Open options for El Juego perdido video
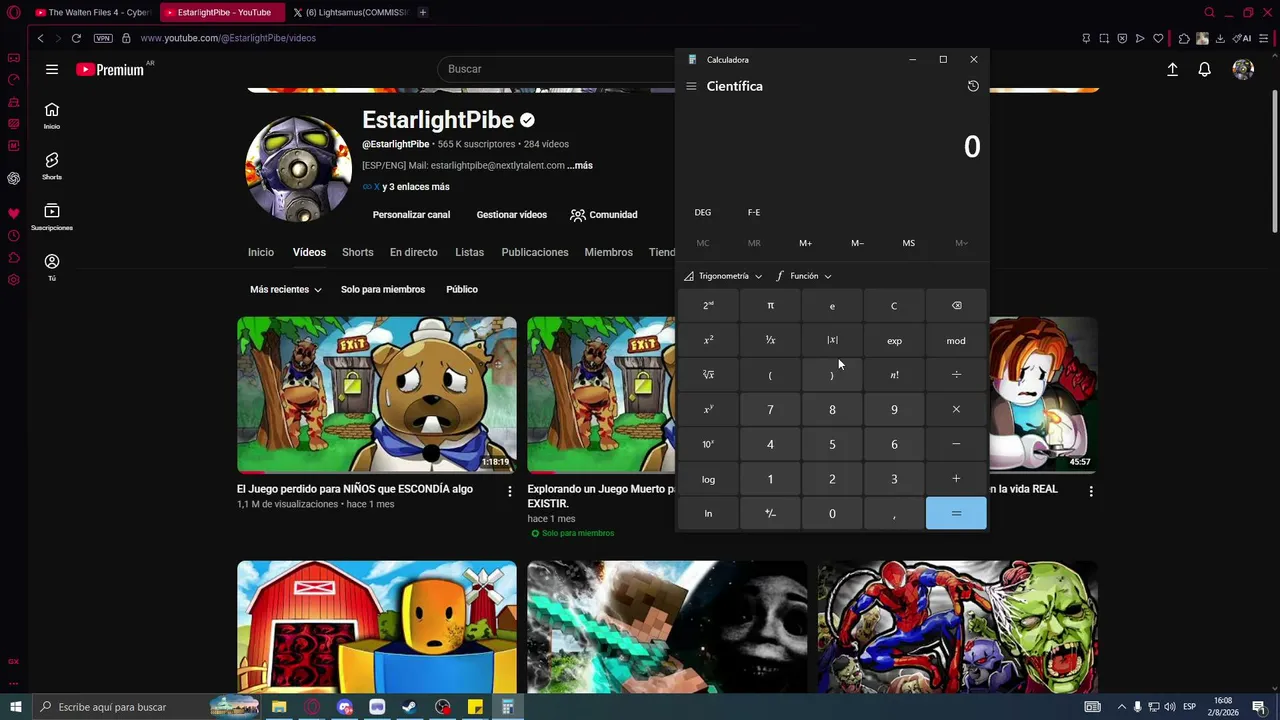The height and width of the screenshot is (720, 1280). (510, 491)
